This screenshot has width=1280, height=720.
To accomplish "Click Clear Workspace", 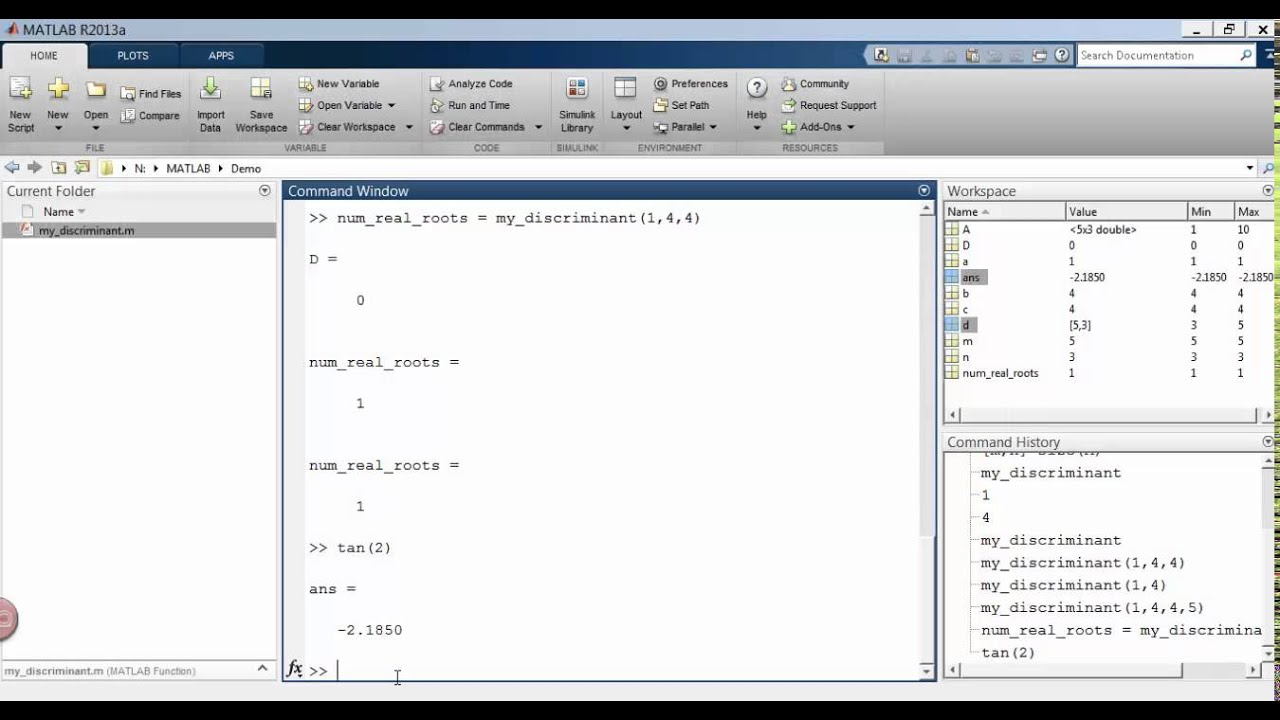I will click(x=346, y=127).
